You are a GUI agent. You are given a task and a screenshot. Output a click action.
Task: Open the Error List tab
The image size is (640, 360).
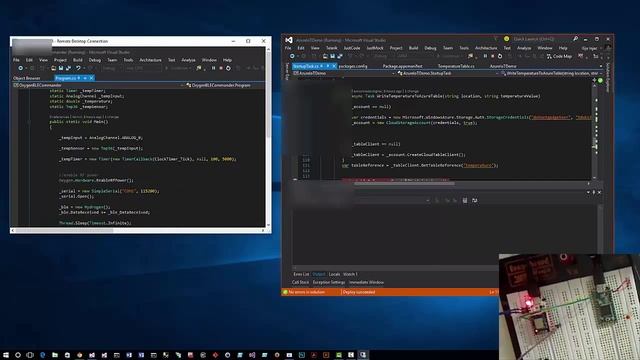[301, 274]
